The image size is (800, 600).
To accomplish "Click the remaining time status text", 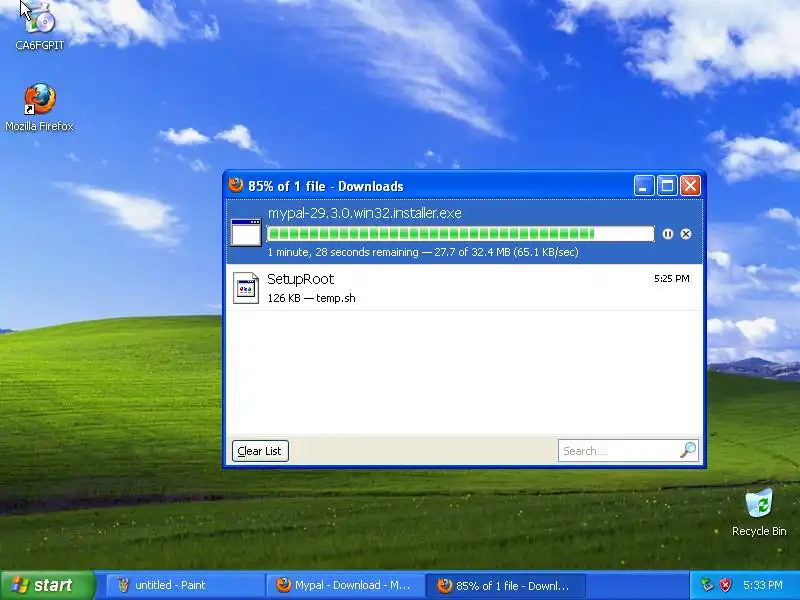I will pos(423,252).
